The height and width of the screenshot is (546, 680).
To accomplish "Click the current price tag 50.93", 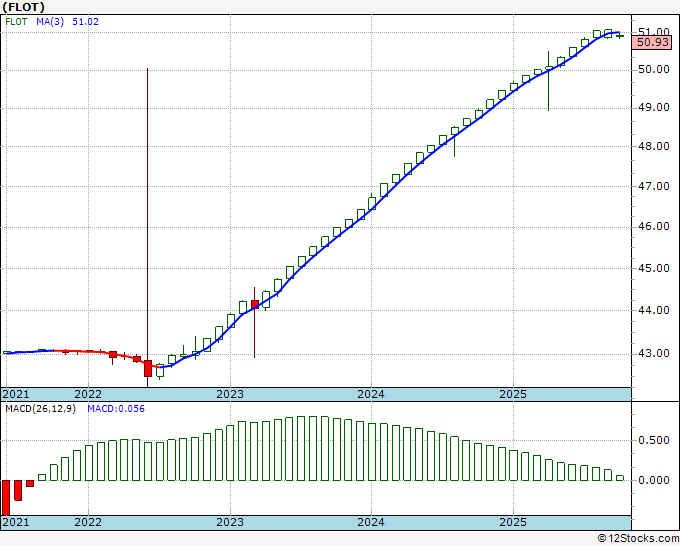I will [x=653, y=43].
